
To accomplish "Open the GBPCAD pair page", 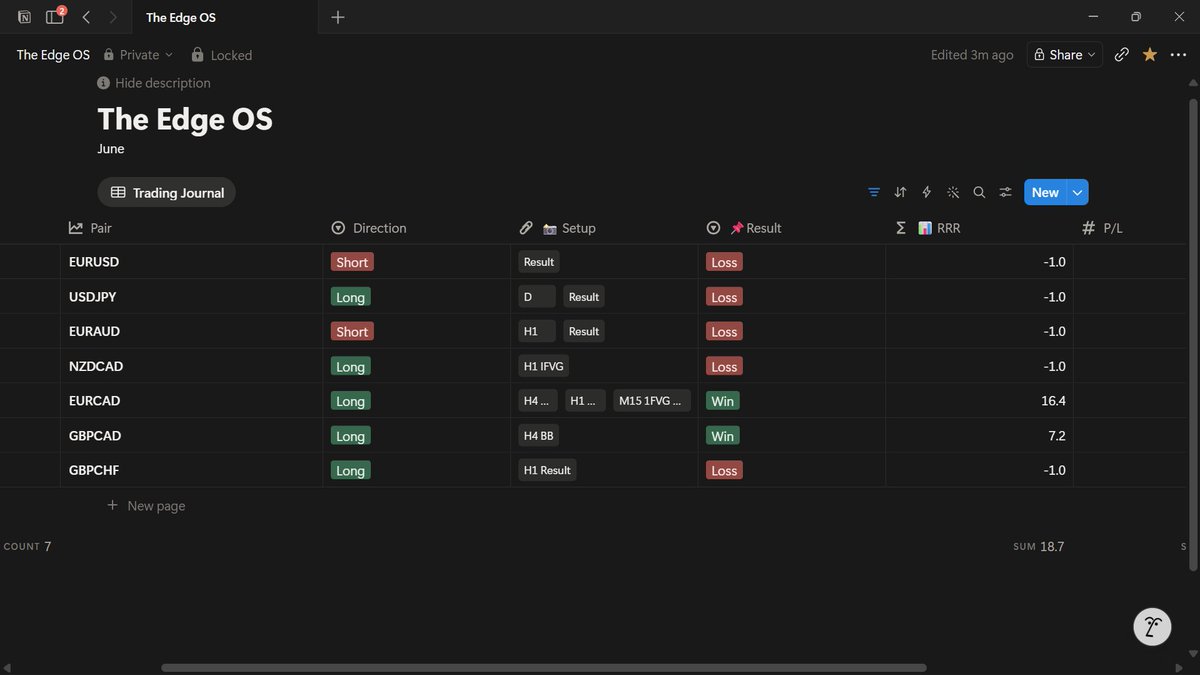I will coord(95,436).
